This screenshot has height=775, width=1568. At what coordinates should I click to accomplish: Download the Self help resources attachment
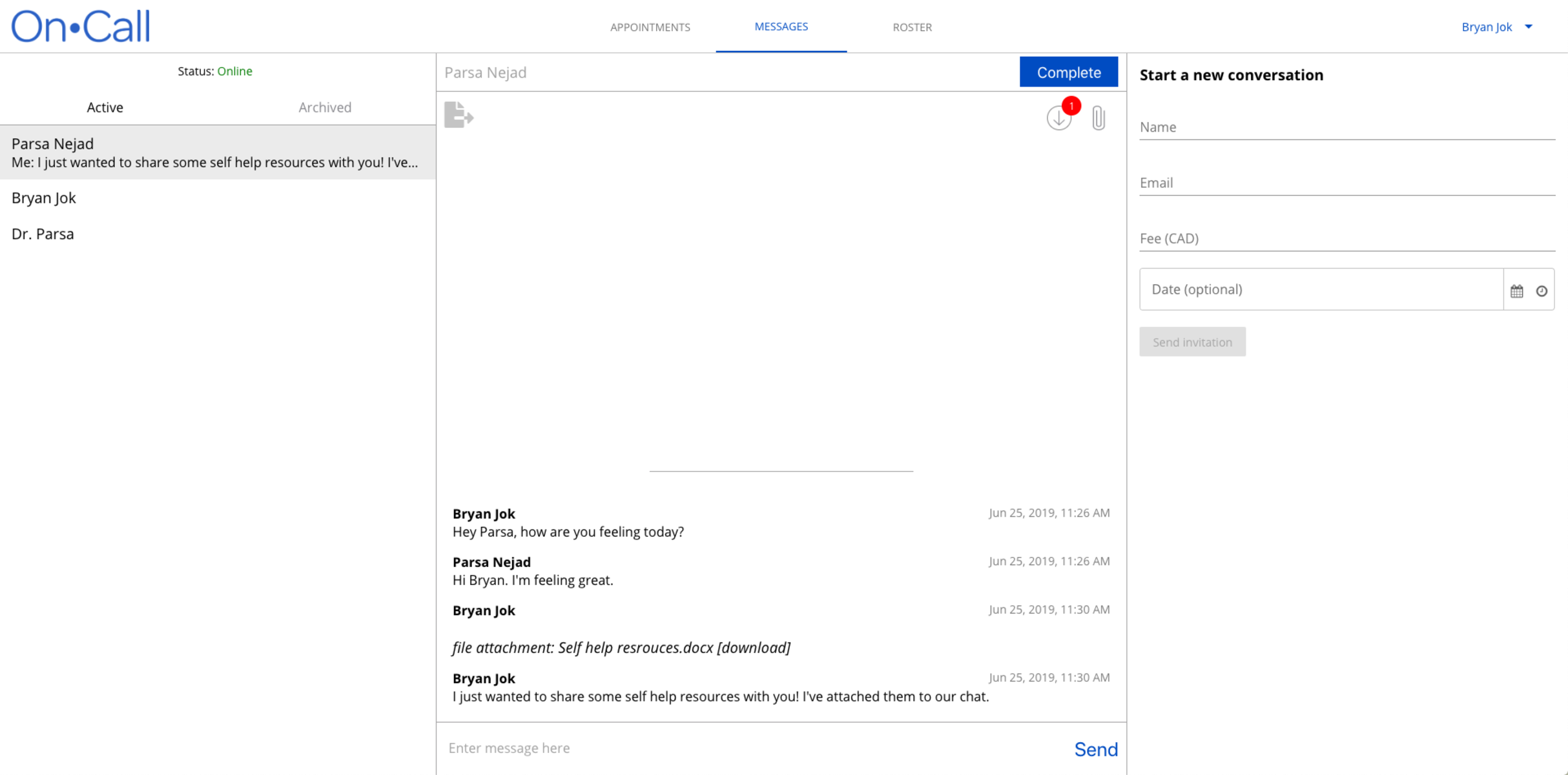754,648
